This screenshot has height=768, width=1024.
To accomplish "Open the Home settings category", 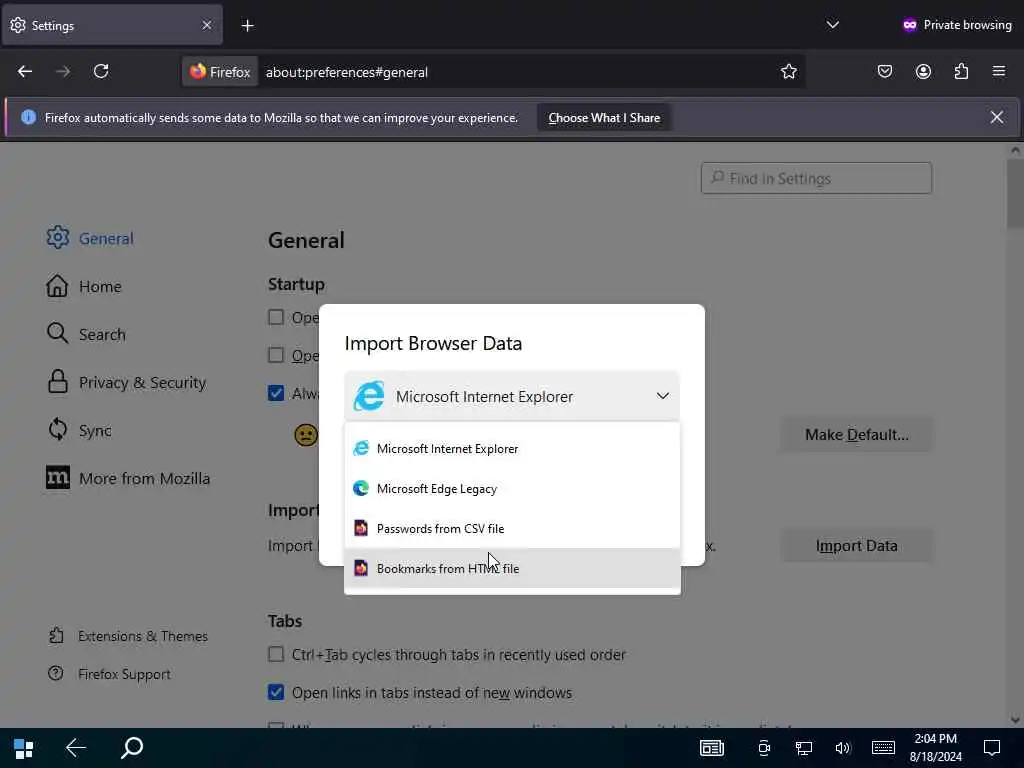I will click(84, 286).
